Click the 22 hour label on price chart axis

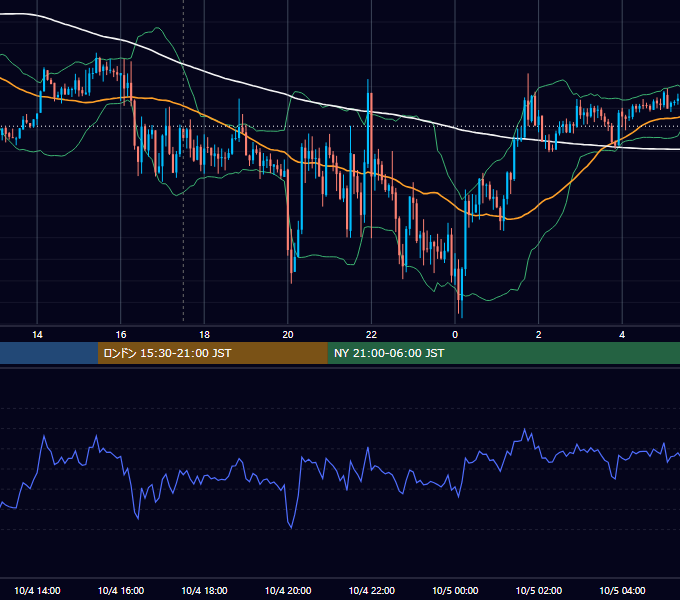(x=371, y=335)
